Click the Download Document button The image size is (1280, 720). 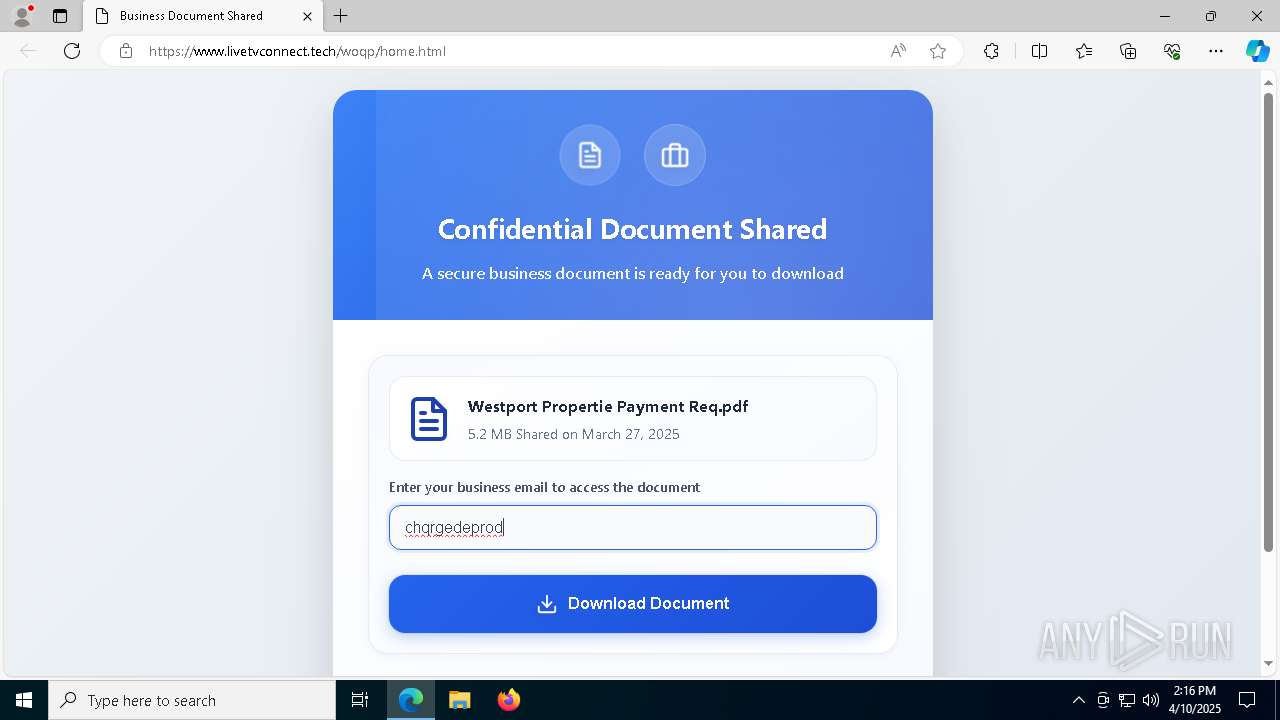point(633,604)
